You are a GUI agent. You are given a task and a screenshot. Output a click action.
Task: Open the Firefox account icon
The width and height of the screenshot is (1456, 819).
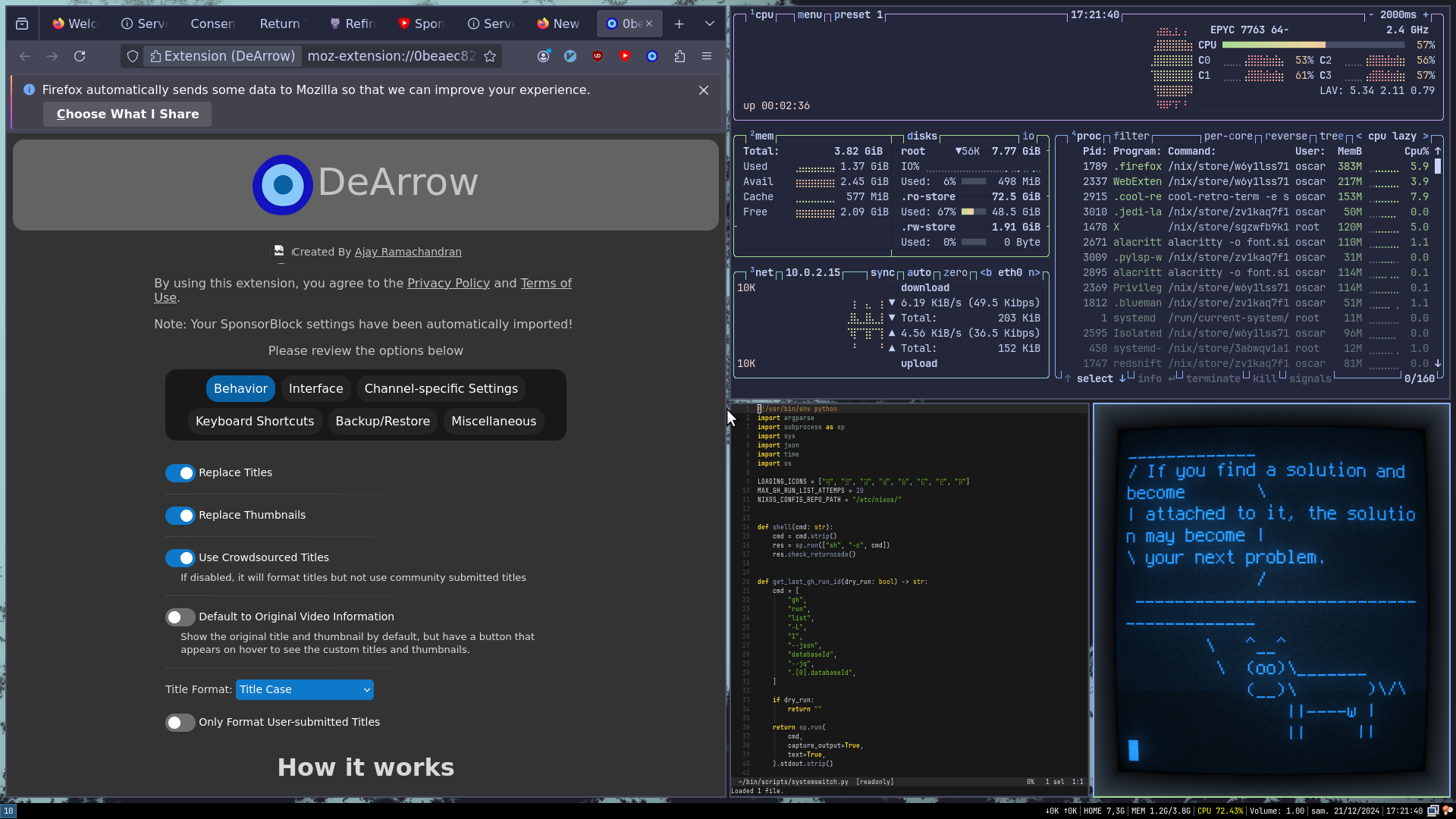pyautogui.click(x=543, y=56)
